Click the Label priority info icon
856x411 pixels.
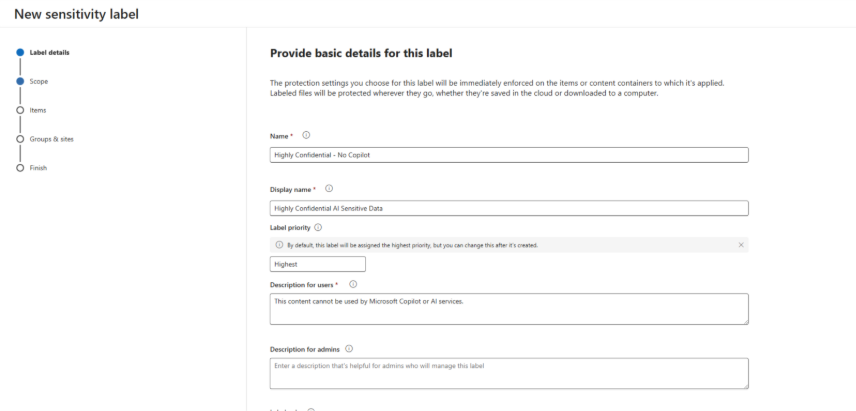(x=318, y=228)
